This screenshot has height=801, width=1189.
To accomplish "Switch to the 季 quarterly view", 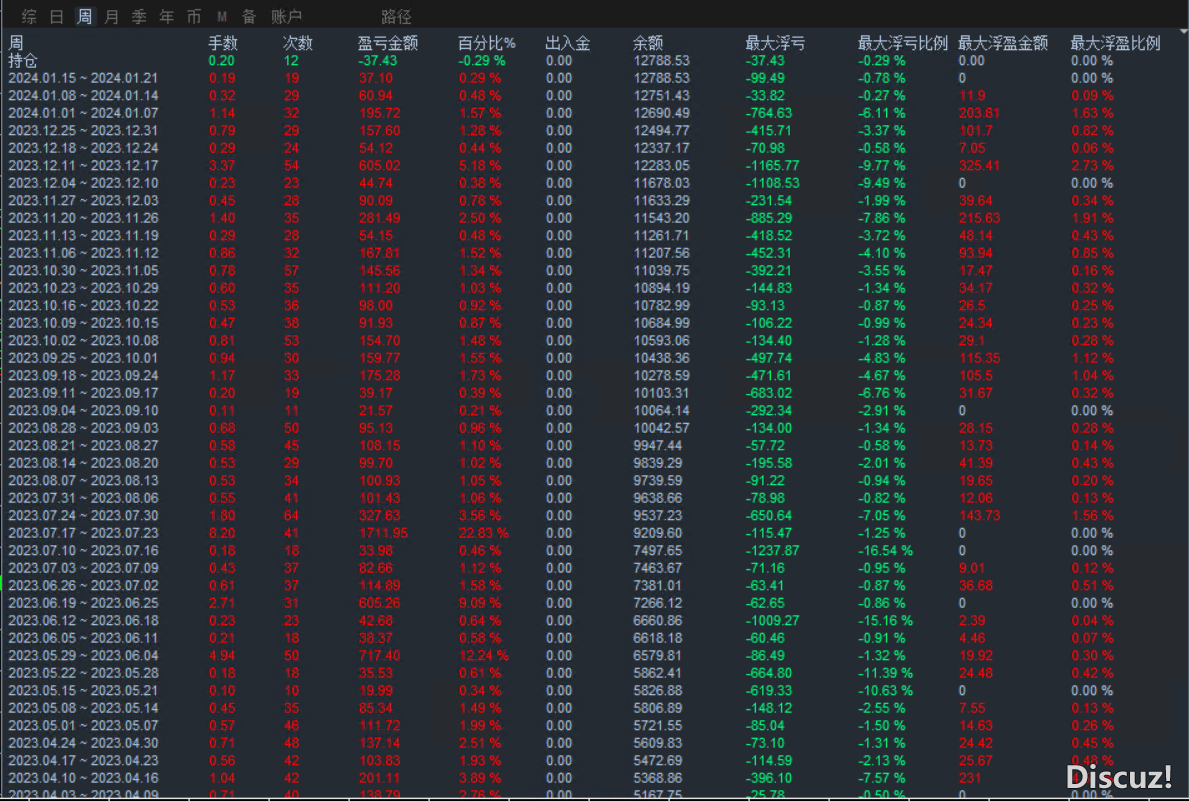I will (x=139, y=17).
